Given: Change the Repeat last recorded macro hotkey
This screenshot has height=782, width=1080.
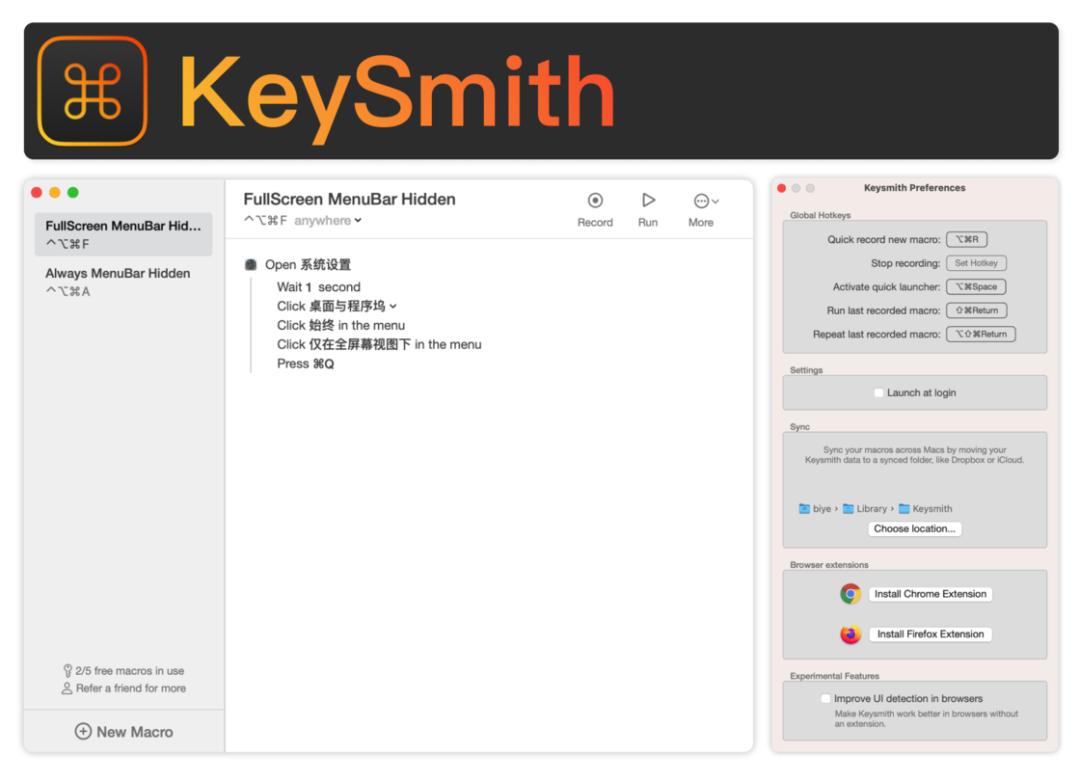Looking at the screenshot, I should (981, 334).
